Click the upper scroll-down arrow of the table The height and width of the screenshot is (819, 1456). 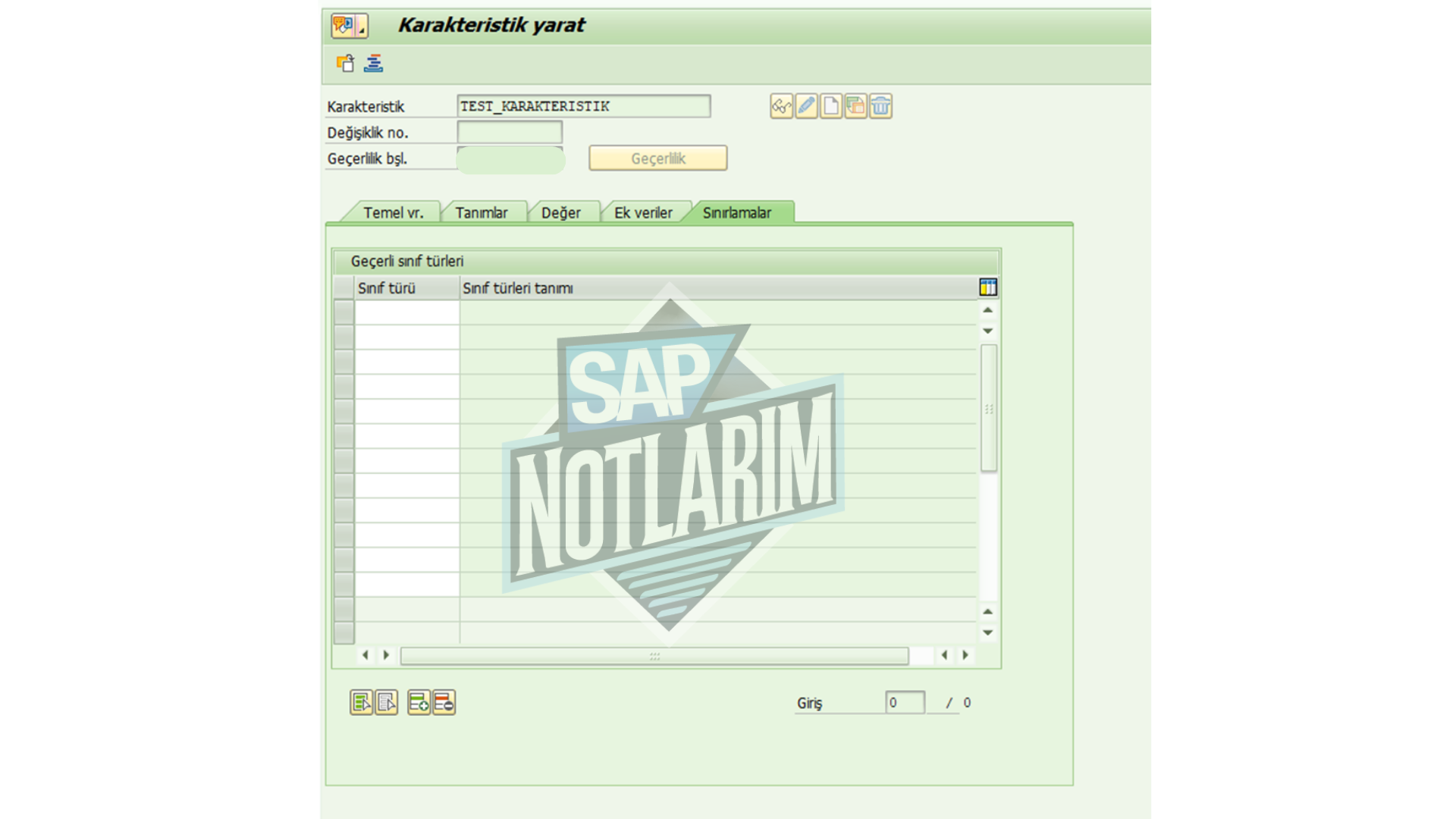tap(987, 331)
